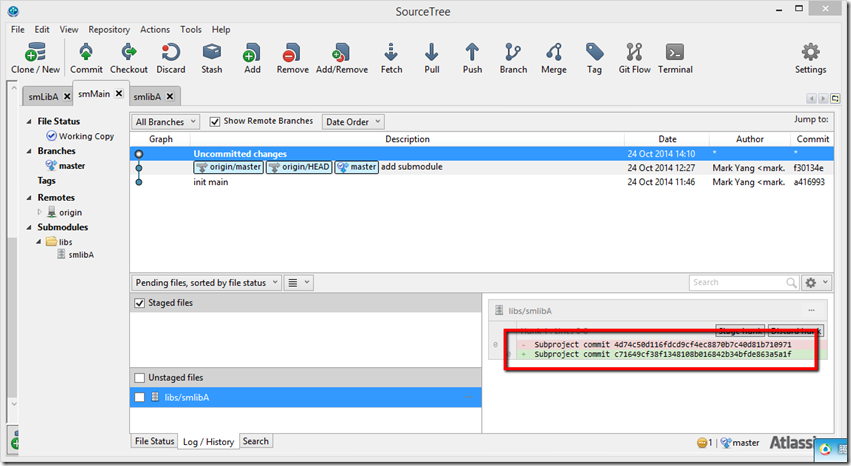This screenshot has width=851, height=466.
Task: Click the list view mode icon
Action: 293,283
